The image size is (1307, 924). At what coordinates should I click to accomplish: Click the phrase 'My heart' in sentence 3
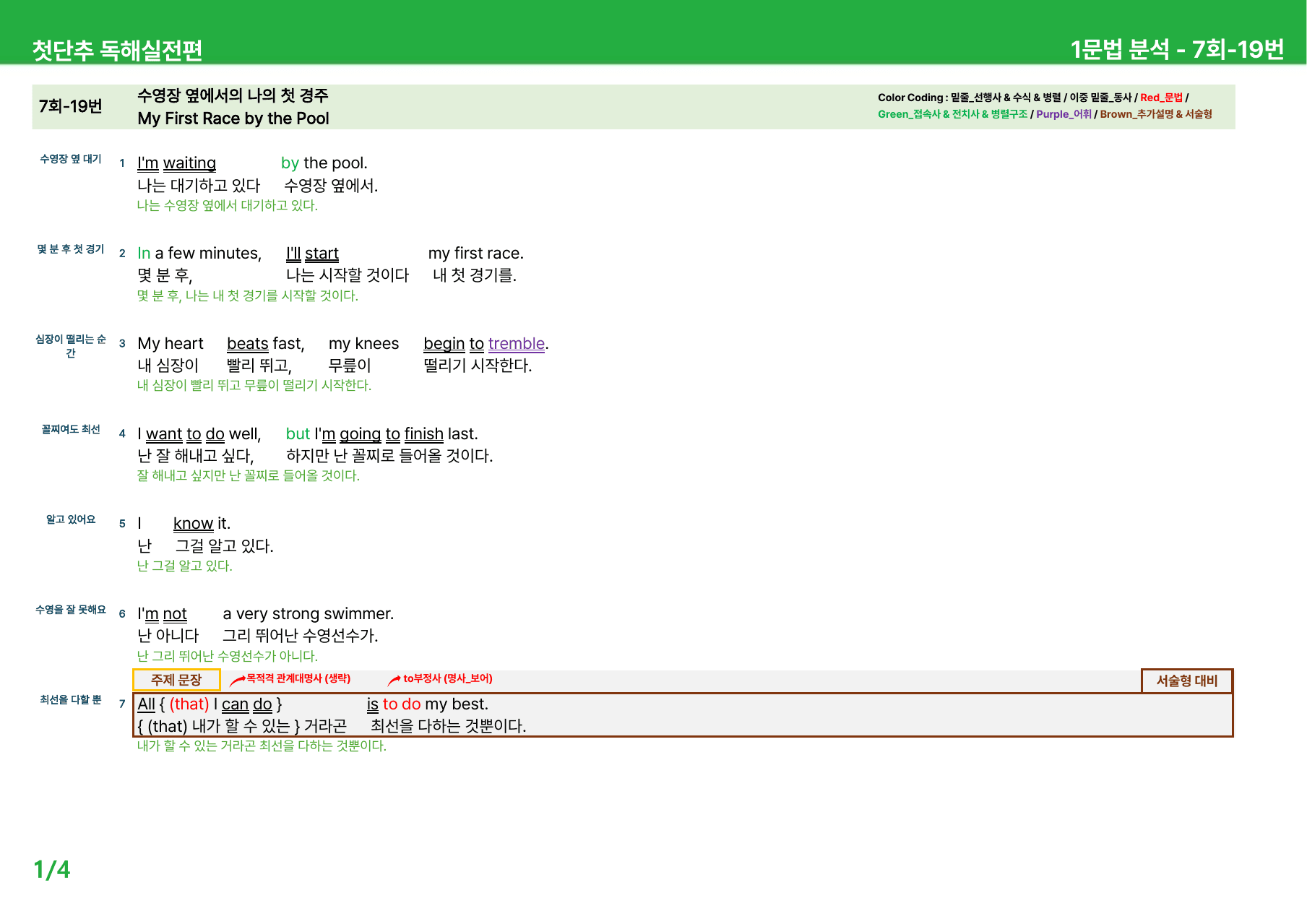pyautogui.click(x=171, y=344)
